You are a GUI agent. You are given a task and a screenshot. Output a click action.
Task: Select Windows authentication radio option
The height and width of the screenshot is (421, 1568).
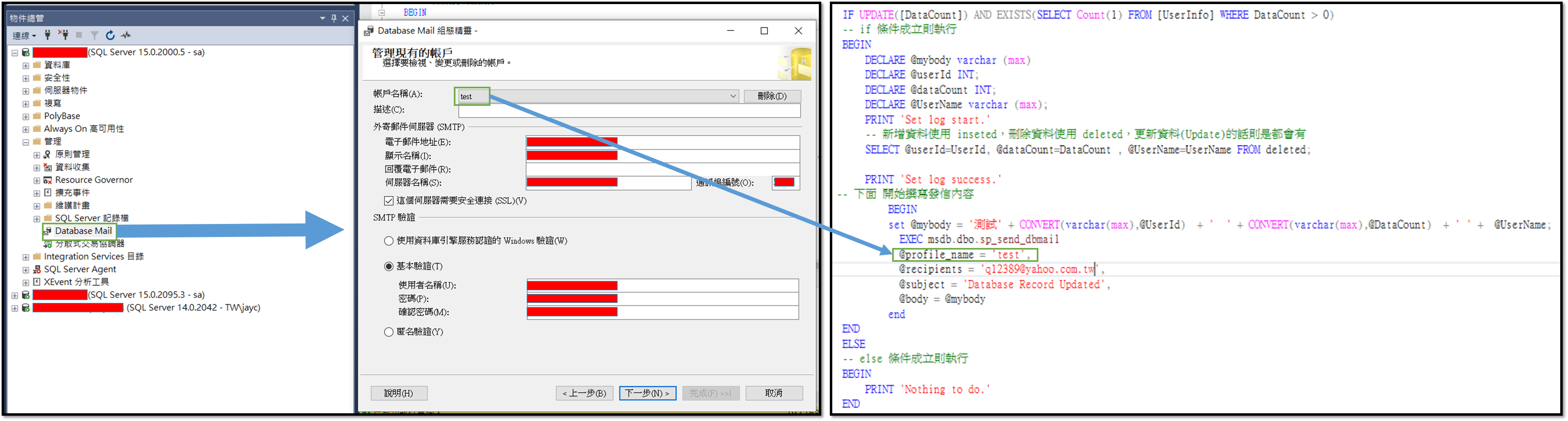point(388,241)
